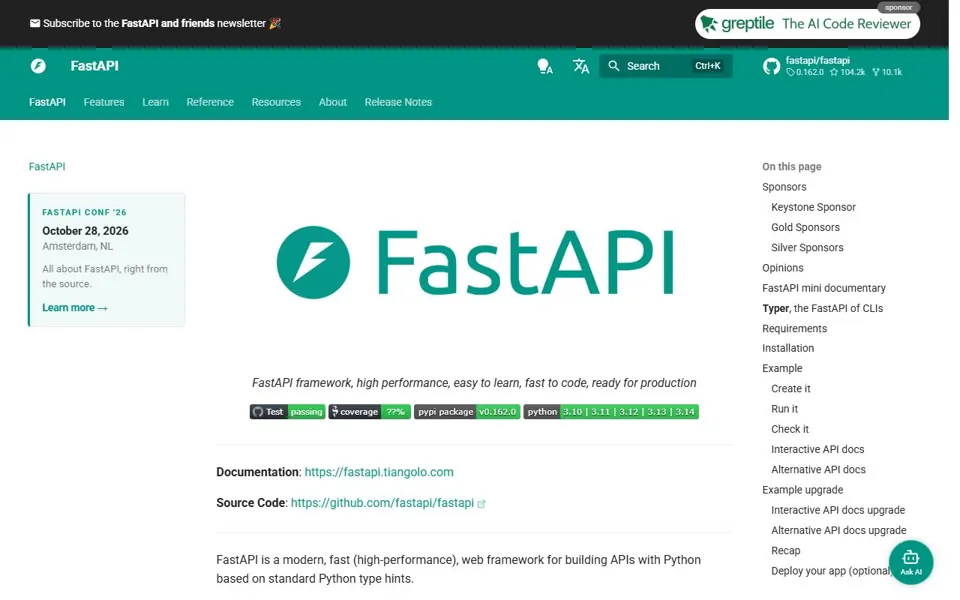
Task: Click the greptile sponsor banner
Action: point(807,24)
